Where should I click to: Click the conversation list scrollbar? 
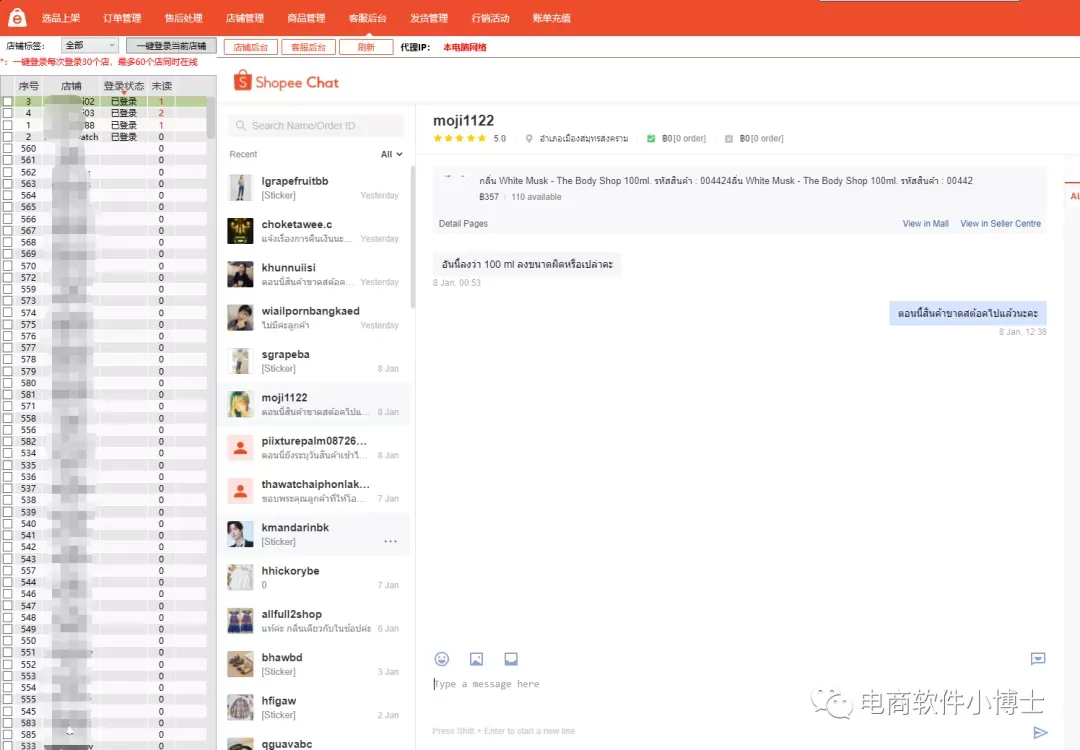pos(413,238)
